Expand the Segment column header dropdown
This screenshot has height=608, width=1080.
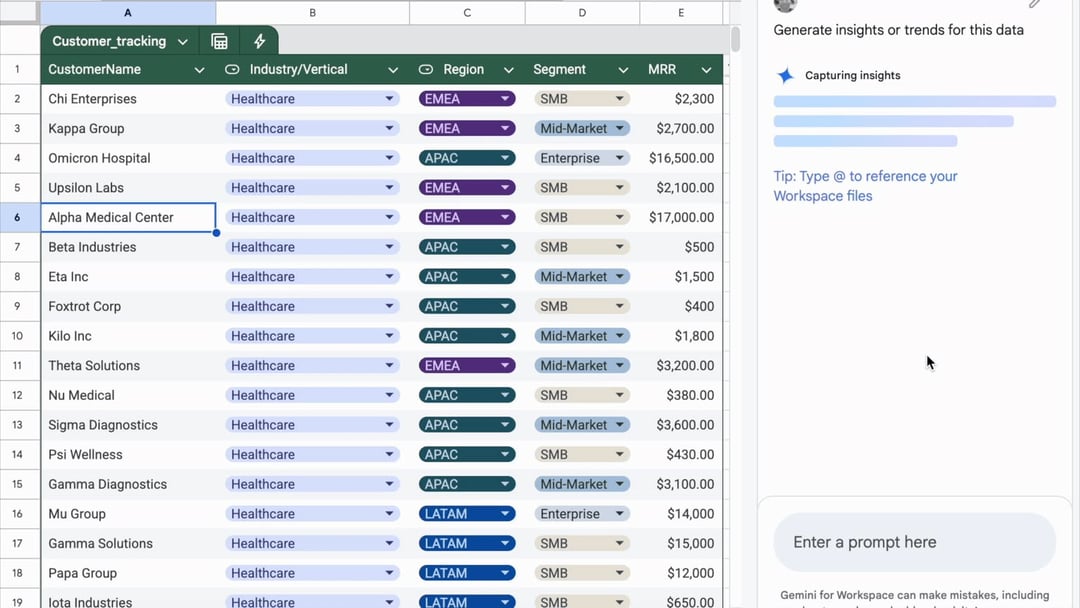click(x=621, y=69)
